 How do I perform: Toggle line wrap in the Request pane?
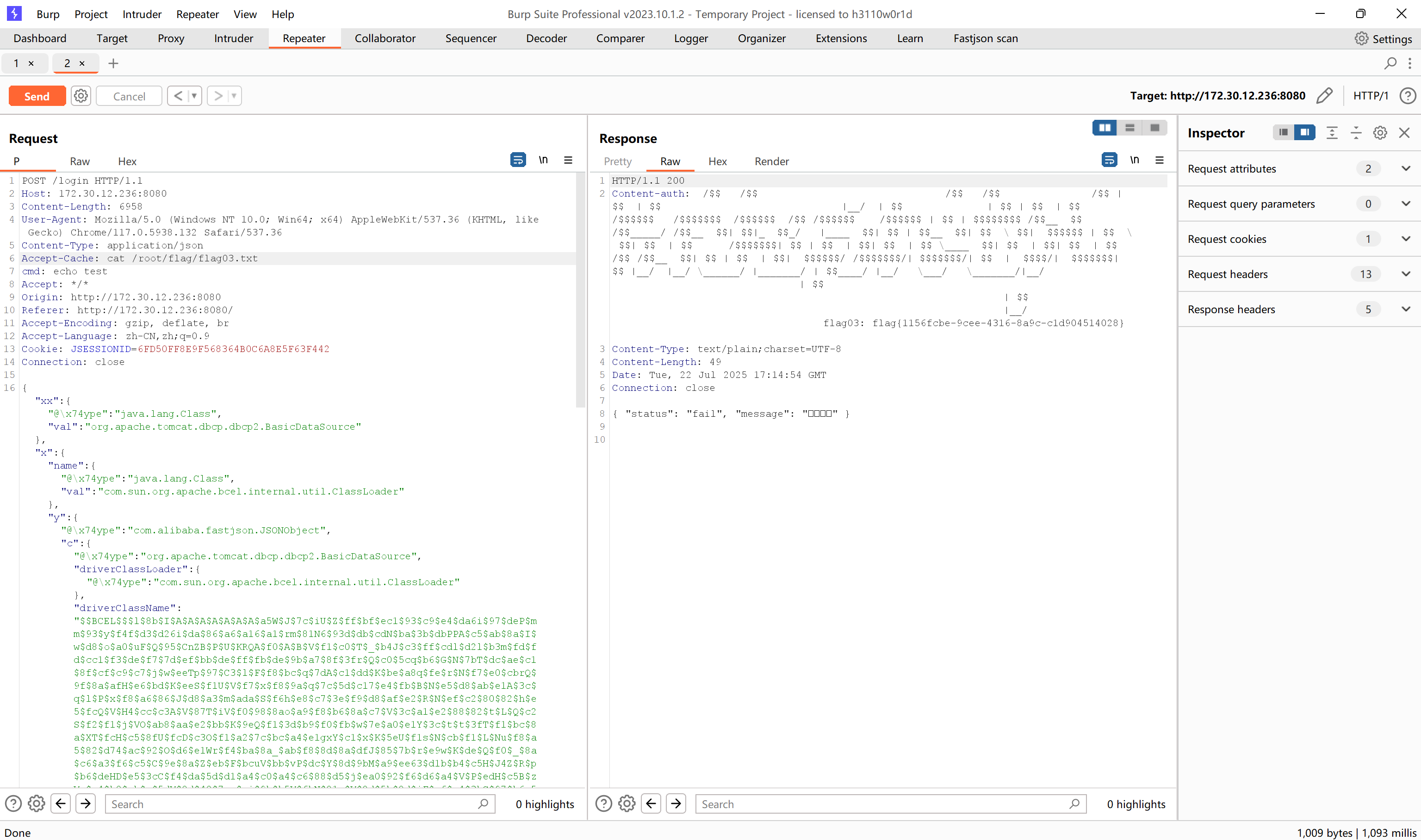(x=517, y=160)
